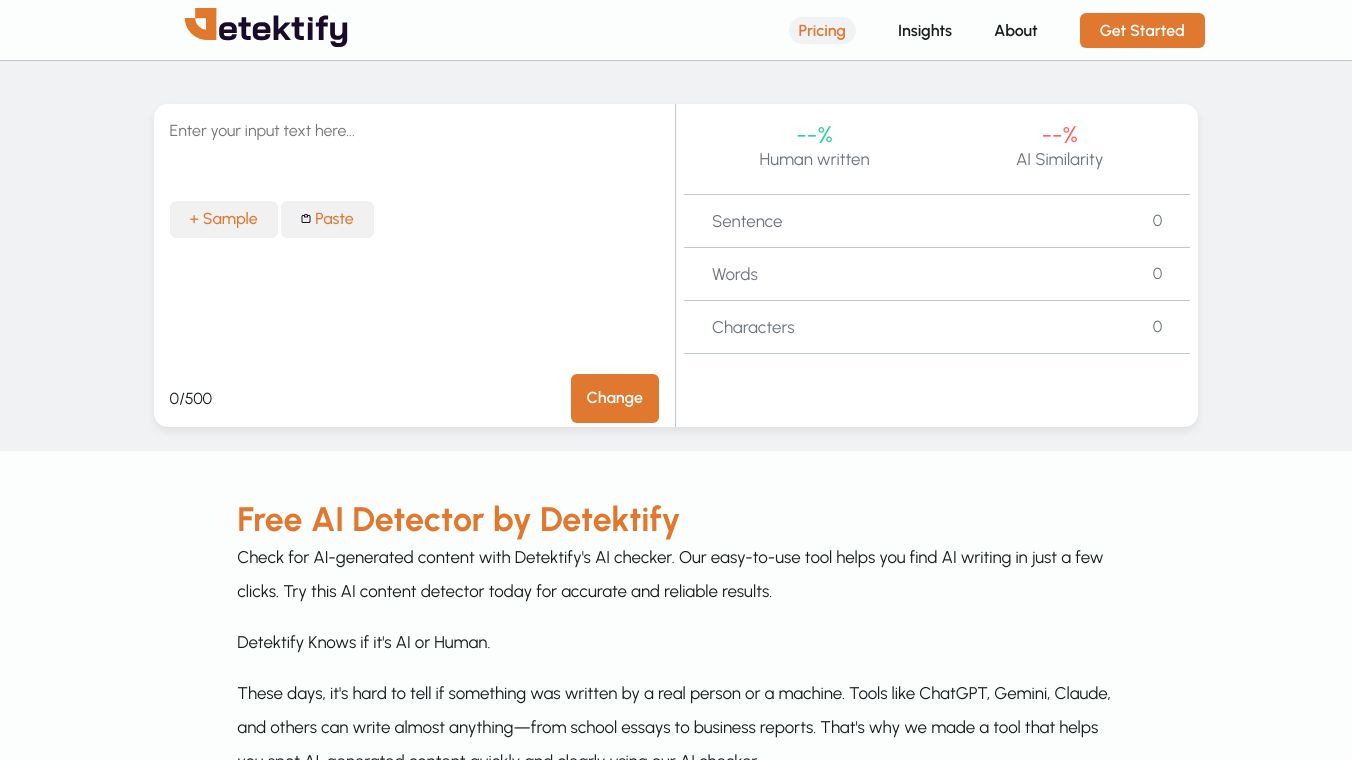Image resolution: width=1352 pixels, height=760 pixels.
Task: Click the "Free AI Detector by Detektify" heading
Action: (x=458, y=520)
